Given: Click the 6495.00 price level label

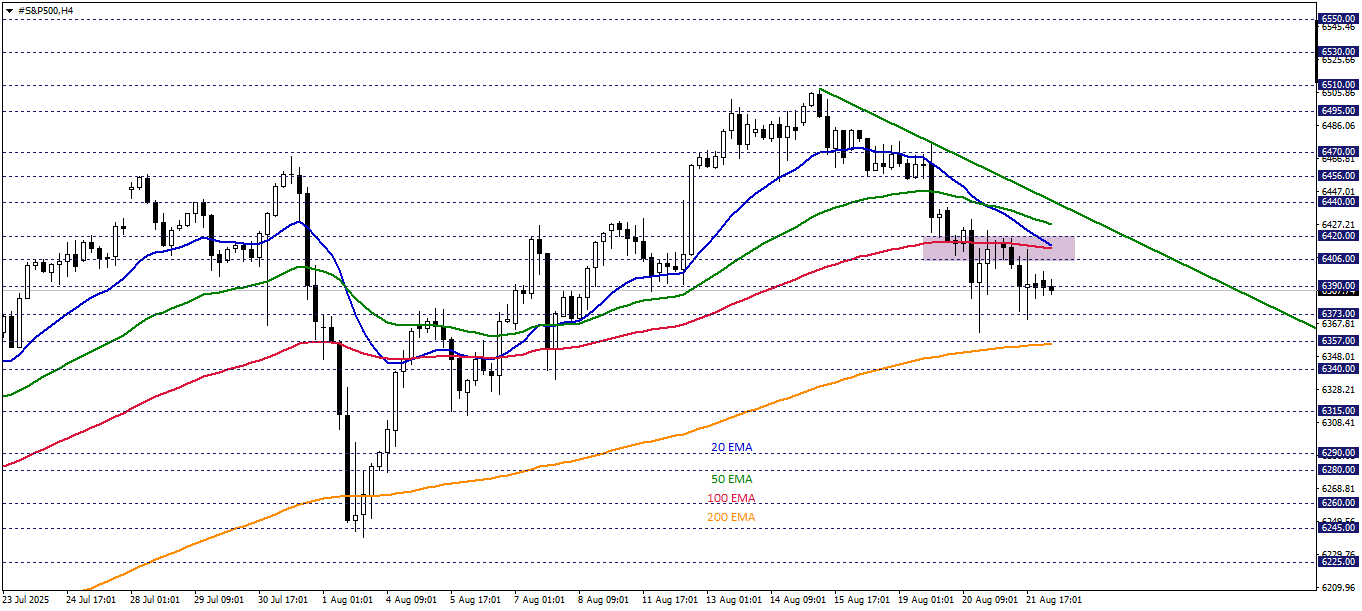Looking at the screenshot, I should tap(1338, 111).
